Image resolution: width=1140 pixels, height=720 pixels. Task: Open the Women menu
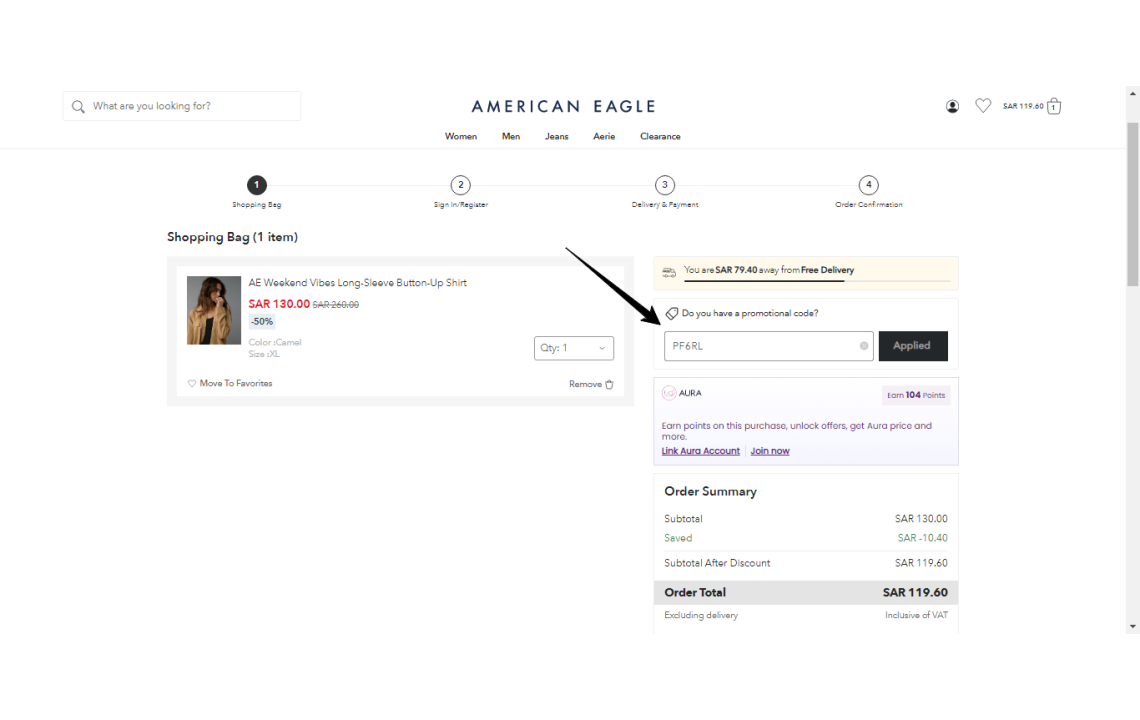(x=461, y=137)
